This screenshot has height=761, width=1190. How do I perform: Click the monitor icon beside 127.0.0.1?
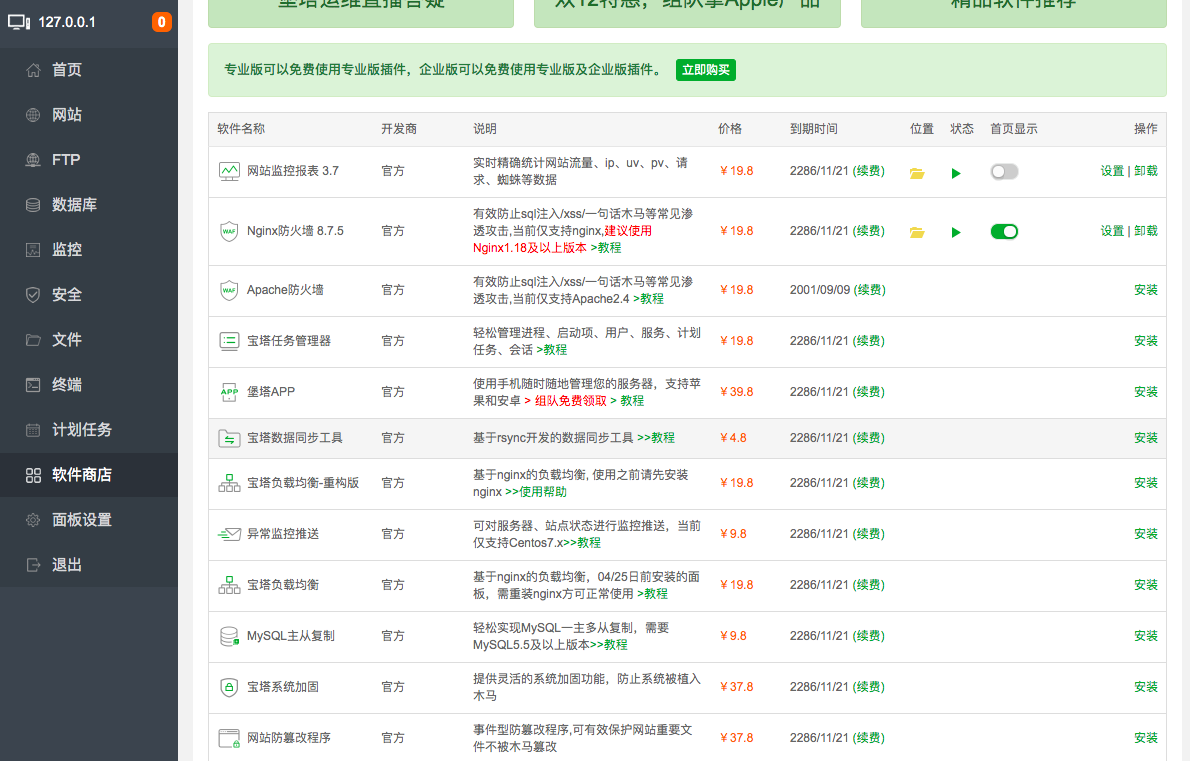(x=19, y=22)
